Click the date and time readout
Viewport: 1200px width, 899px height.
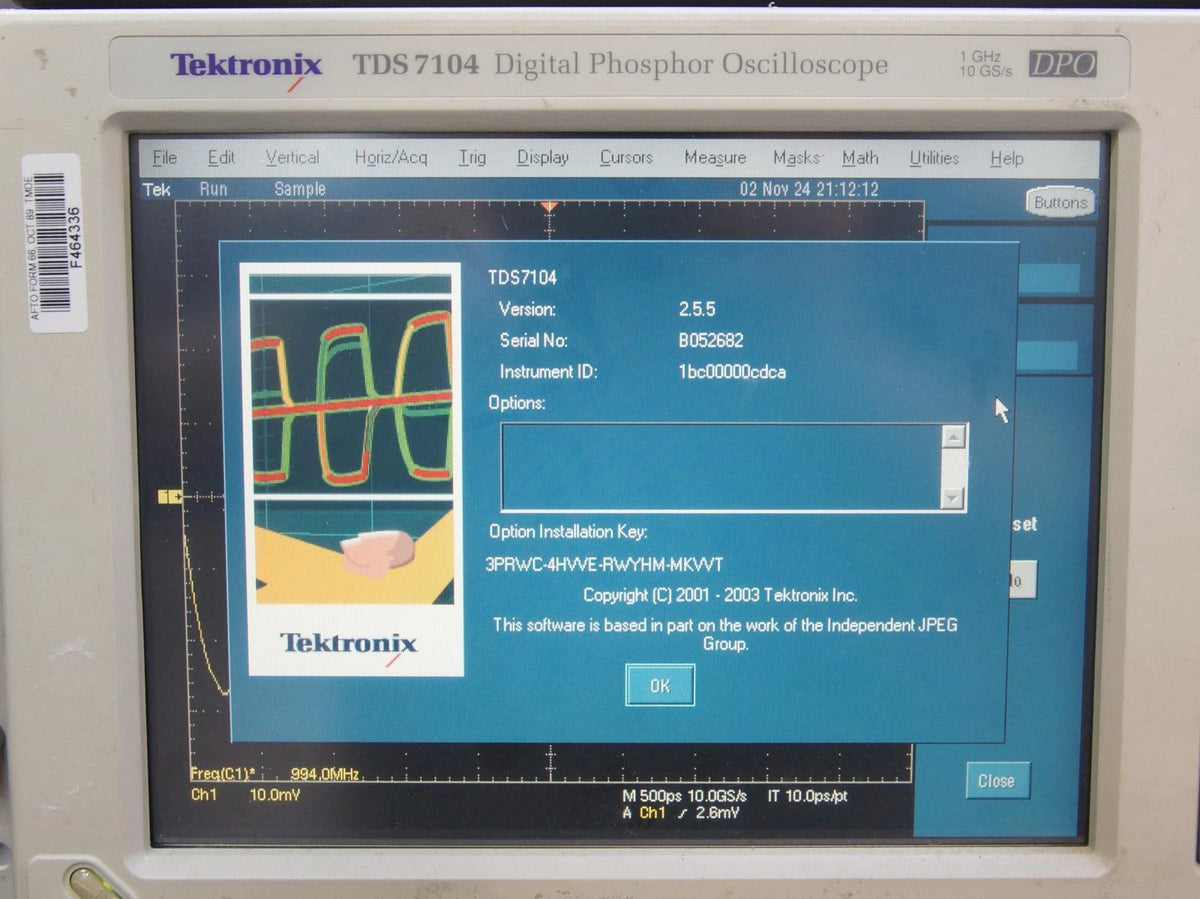809,189
